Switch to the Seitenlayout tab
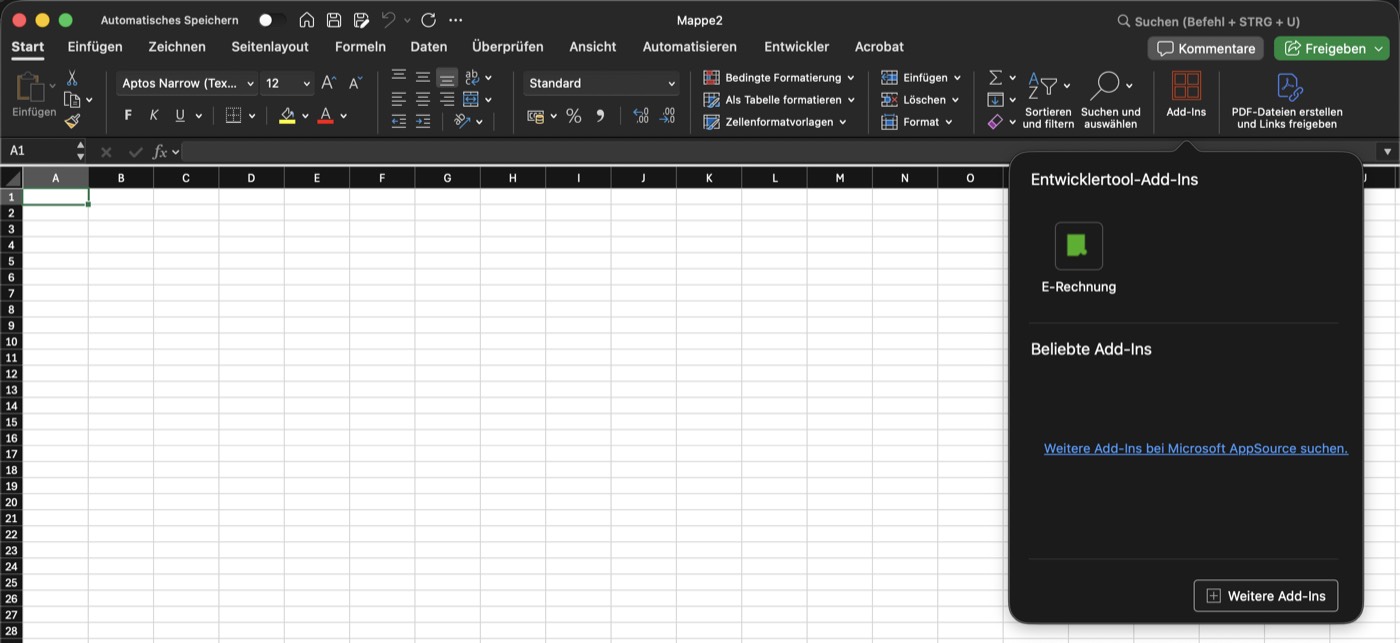 270,46
